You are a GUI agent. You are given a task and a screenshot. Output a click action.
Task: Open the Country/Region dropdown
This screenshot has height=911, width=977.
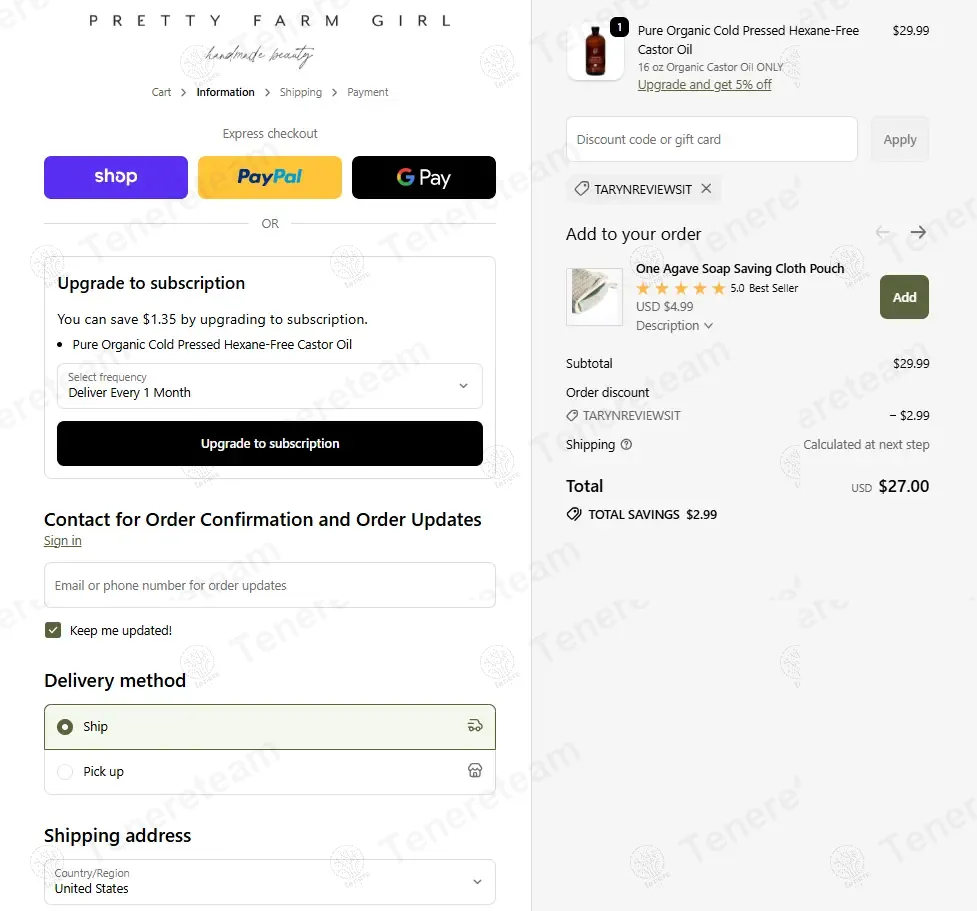270,882
